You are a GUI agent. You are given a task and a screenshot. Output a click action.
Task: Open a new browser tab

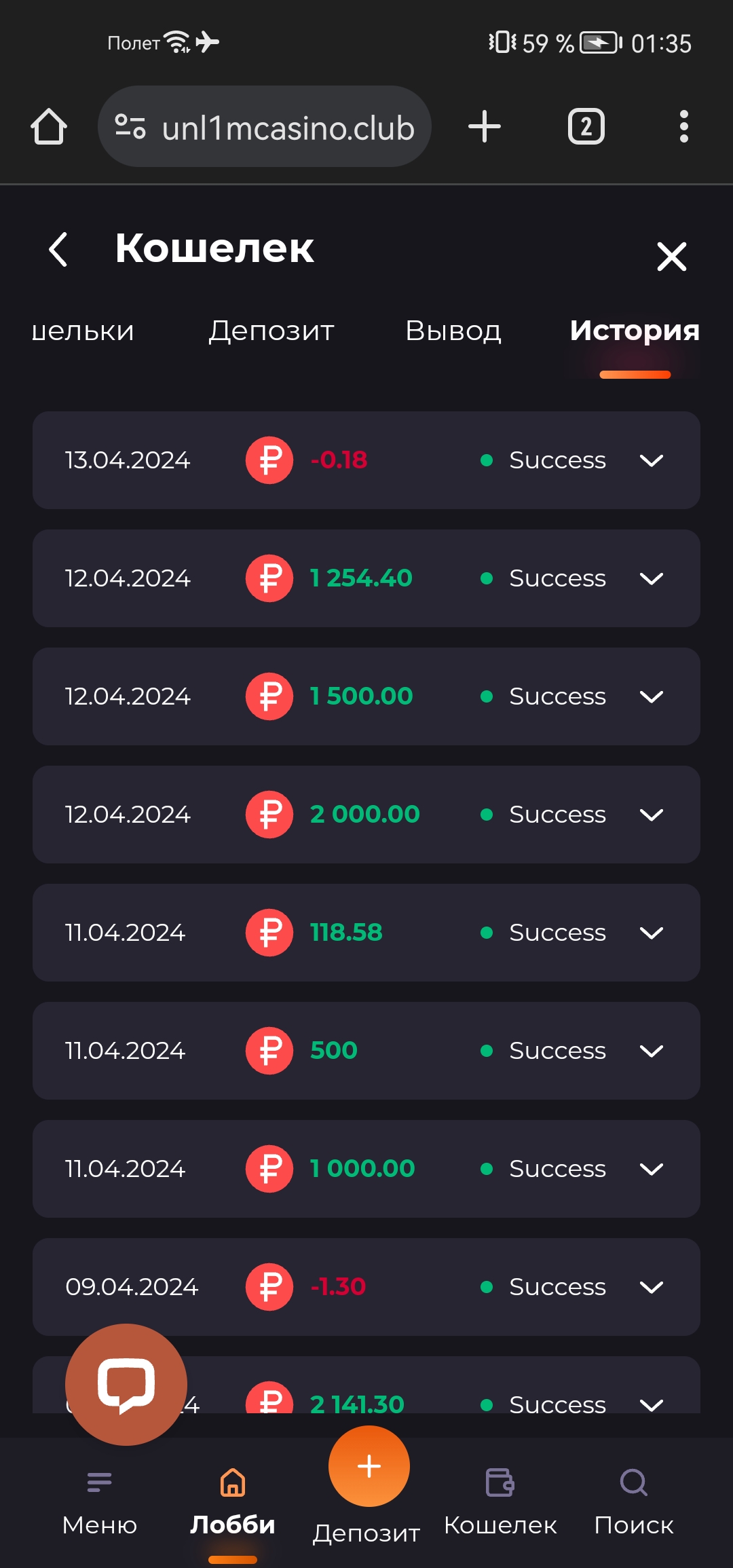click(x=485, y=127)
